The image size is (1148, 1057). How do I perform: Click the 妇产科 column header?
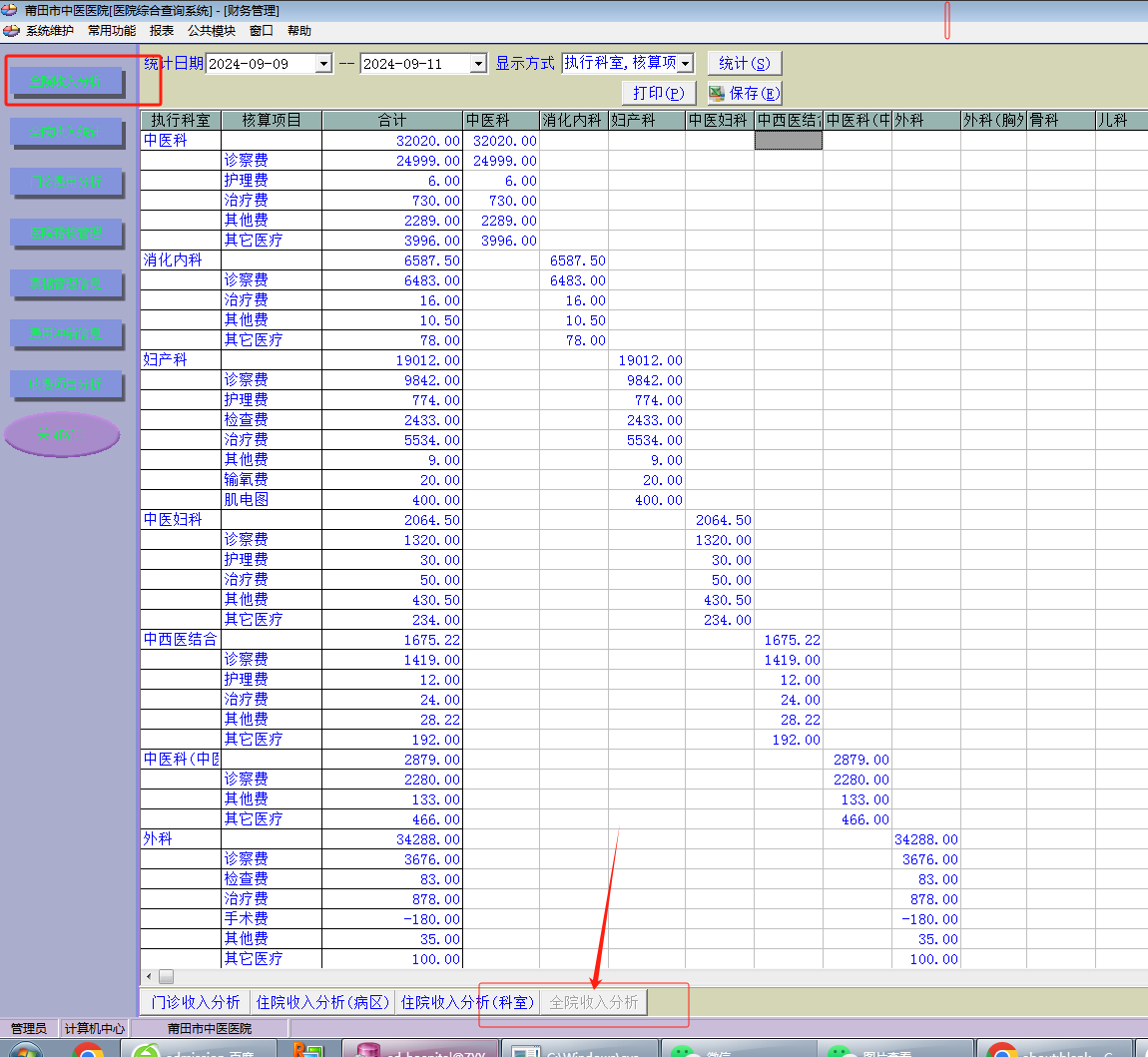tap(647, 120)
